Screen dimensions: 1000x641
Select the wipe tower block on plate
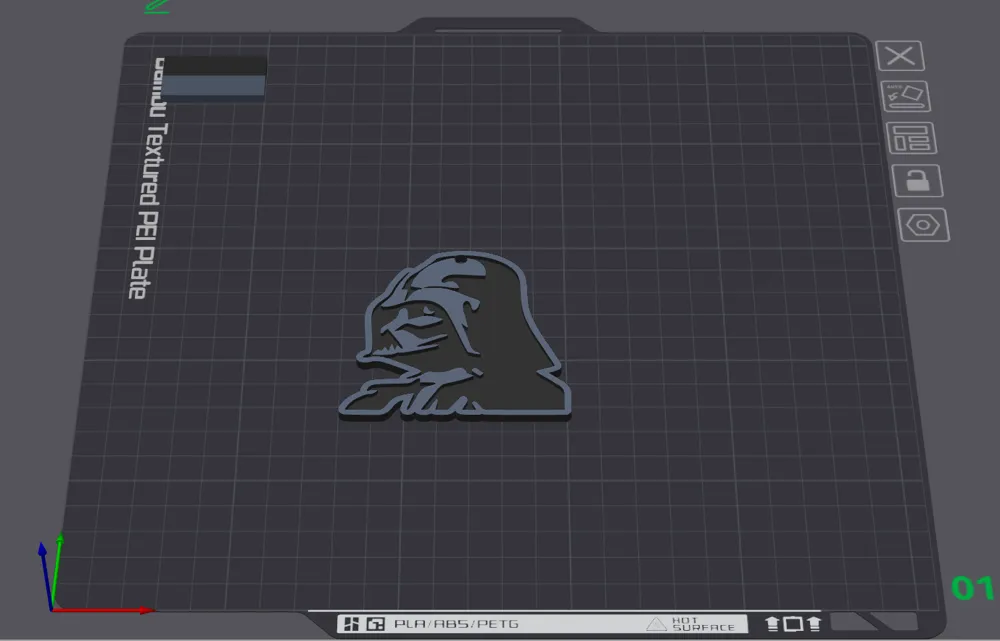pyautogui.click(x=215, y=78)
